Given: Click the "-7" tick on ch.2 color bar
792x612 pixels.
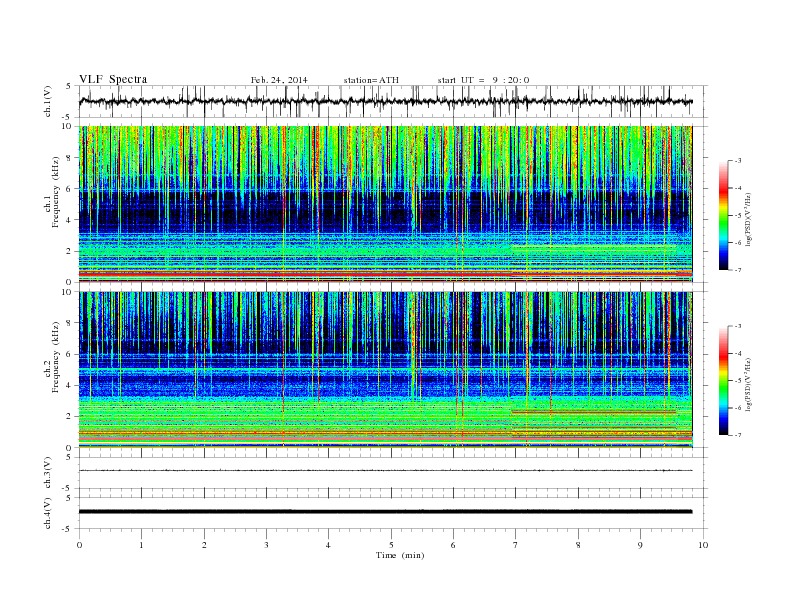Looking at the screenshot, I should tap(738, 435).
